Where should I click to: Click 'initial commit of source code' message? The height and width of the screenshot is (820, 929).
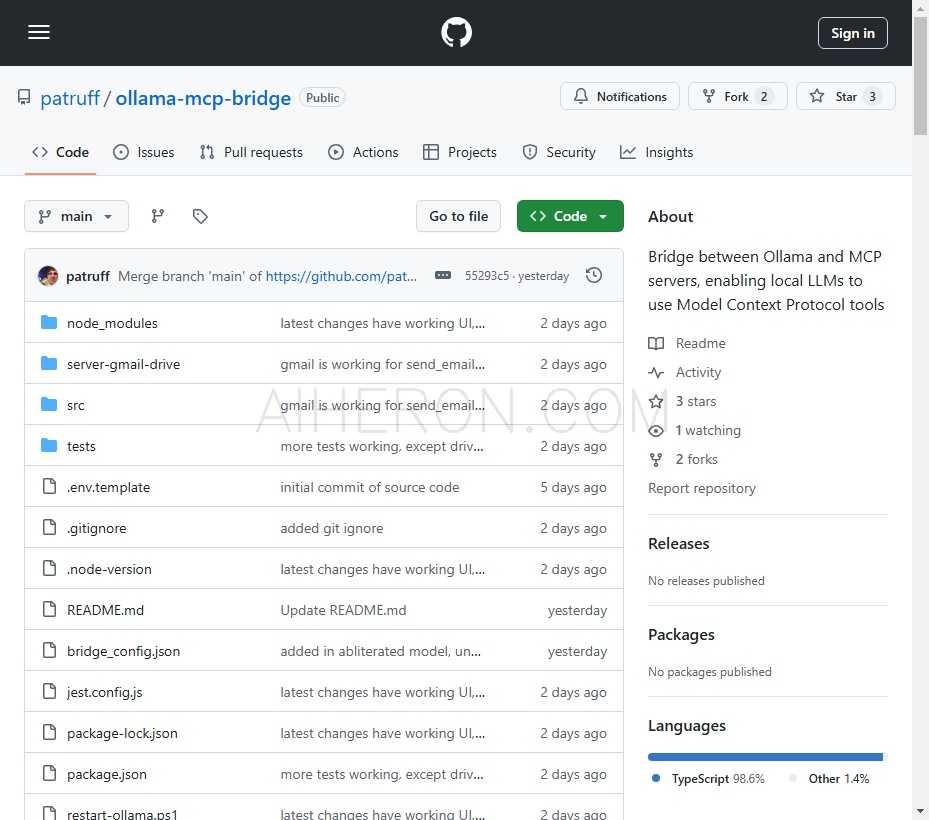point(370,488)
